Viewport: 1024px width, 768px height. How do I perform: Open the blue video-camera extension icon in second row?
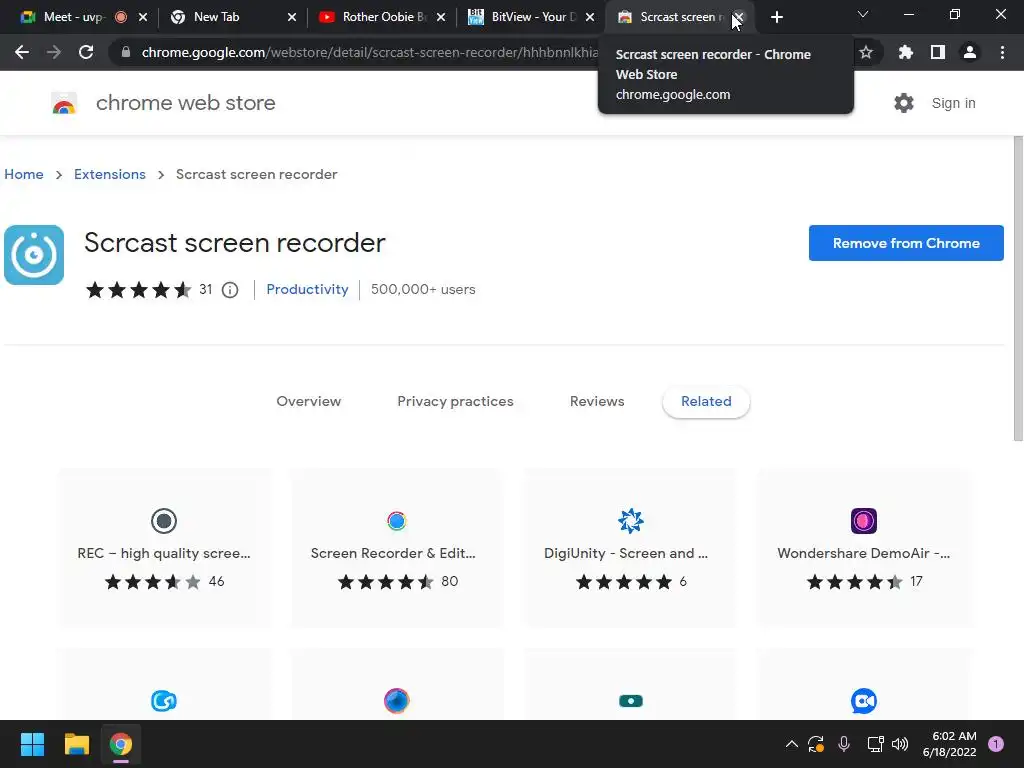pyautogui.click(x=863, y=701)
